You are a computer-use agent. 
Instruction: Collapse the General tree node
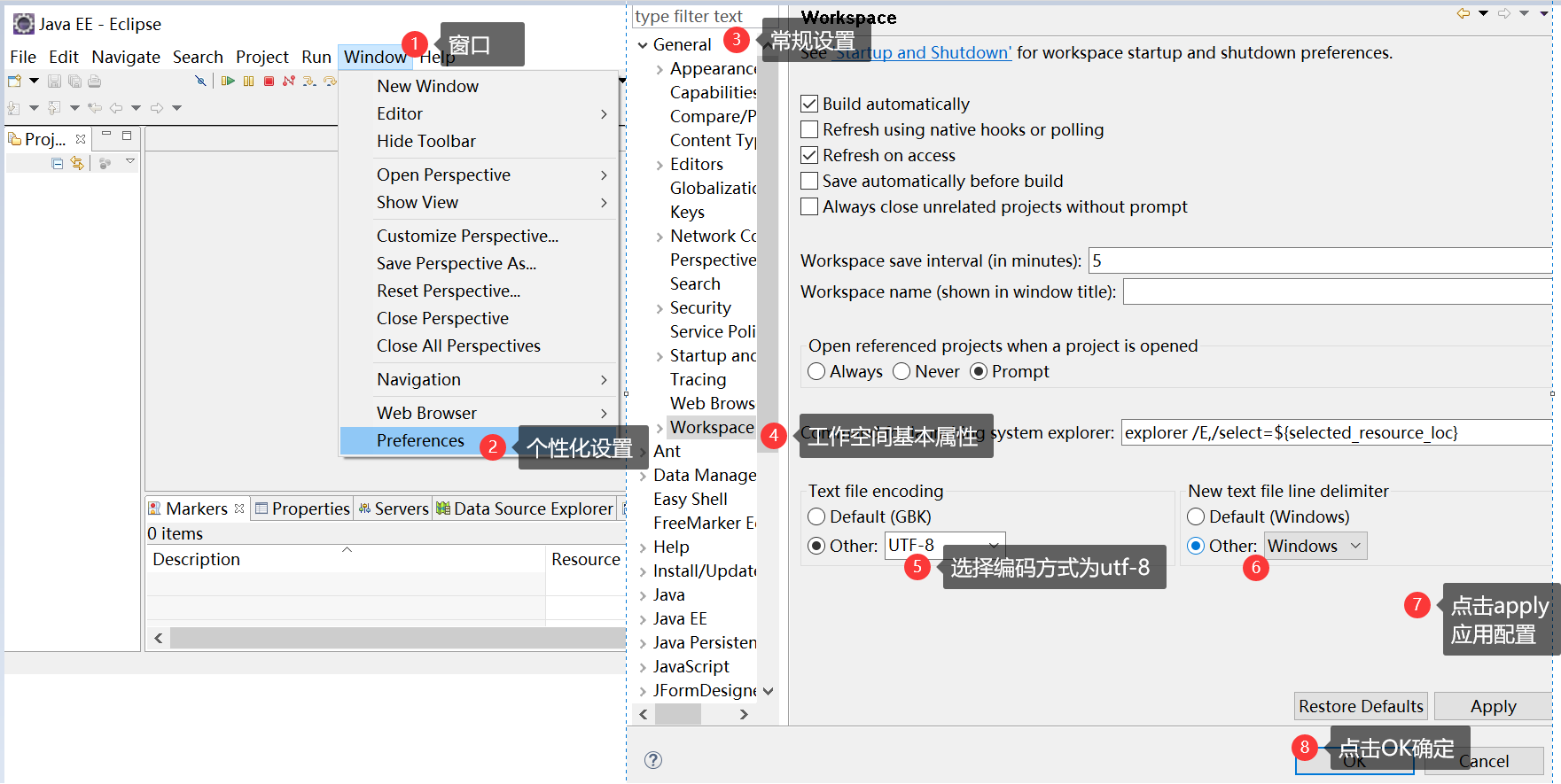pos(643,45)
